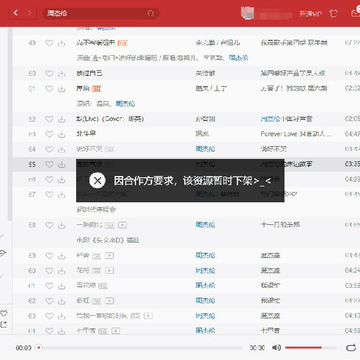The image size is (360, 360).
Task: Like song number 54 with heart
Action: (49, 149)
